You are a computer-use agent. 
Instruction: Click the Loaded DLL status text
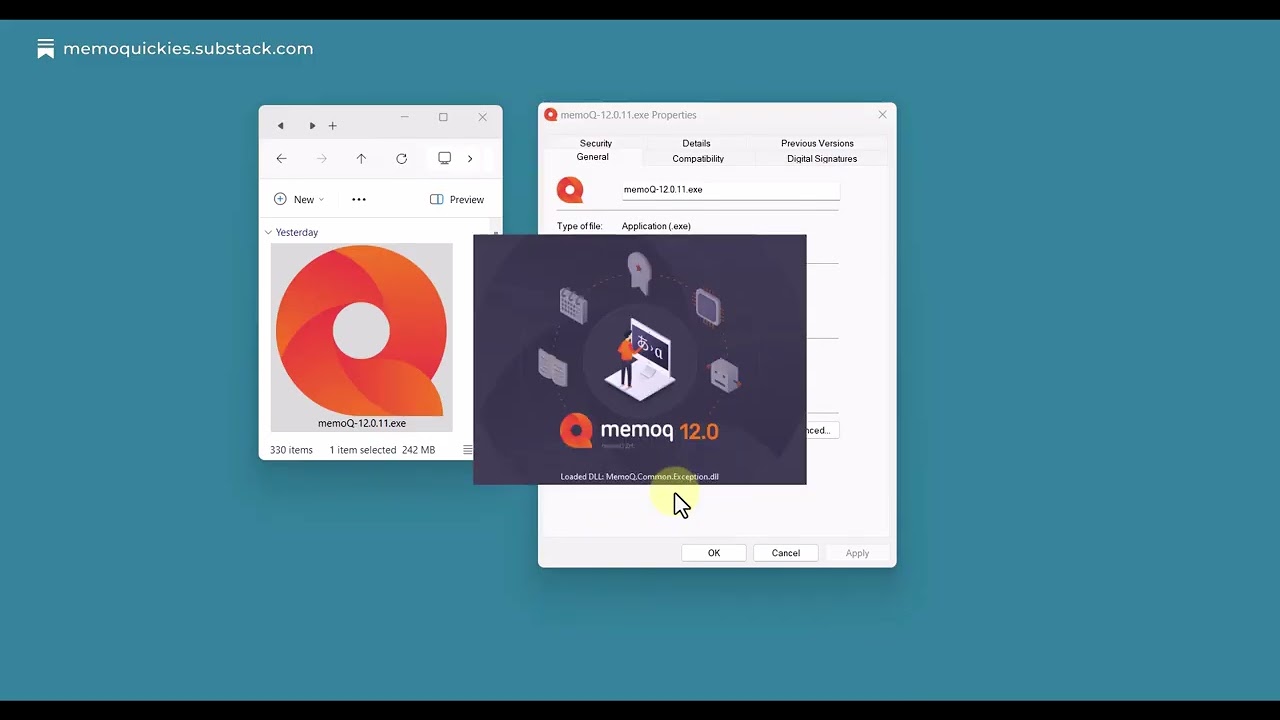point(640,477)
